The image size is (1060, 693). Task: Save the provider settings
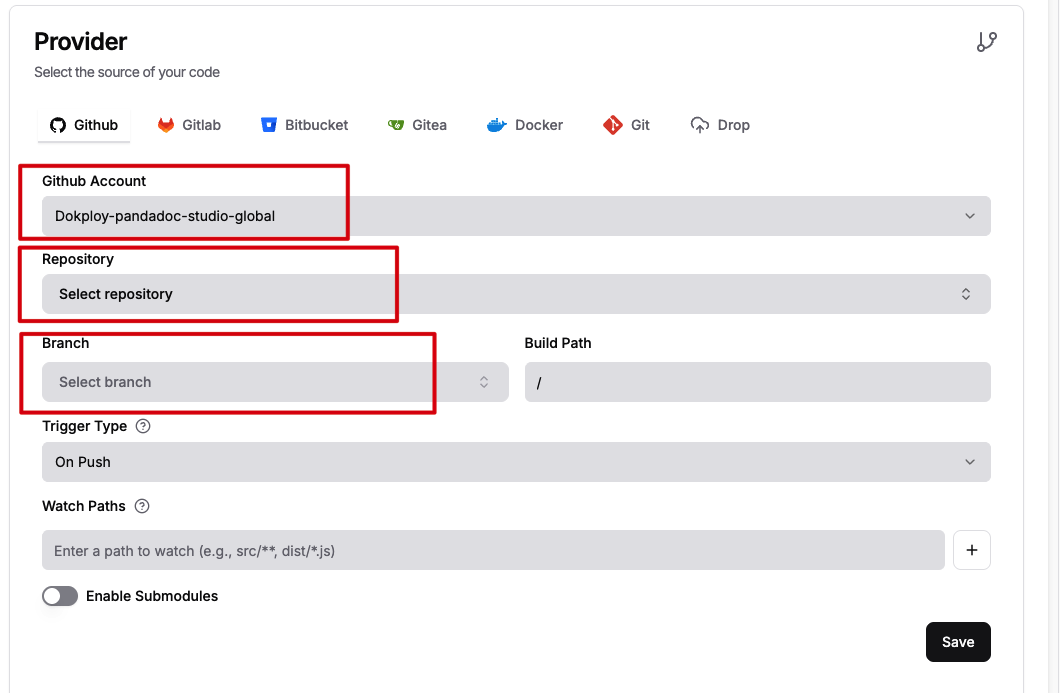(959, 642)
